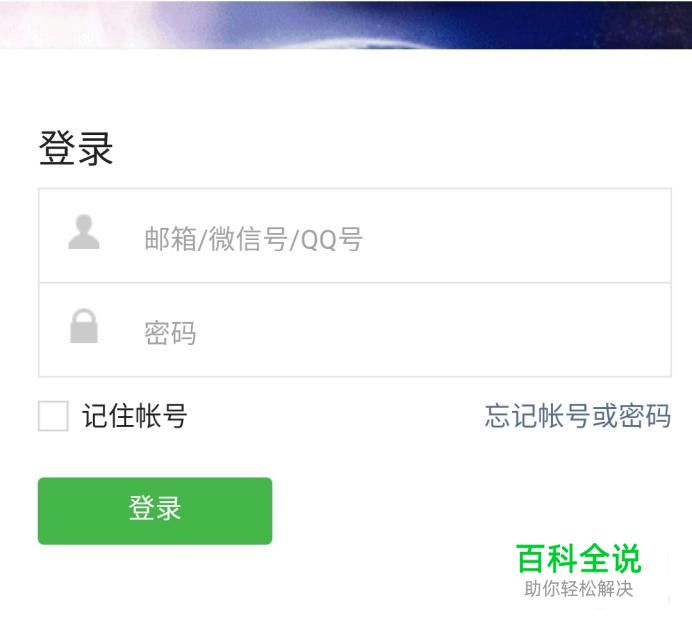The height and width of the screenshot is (633, 692).
Task: Click the QQ号 text in account placeholder
Action: [331, 239]
